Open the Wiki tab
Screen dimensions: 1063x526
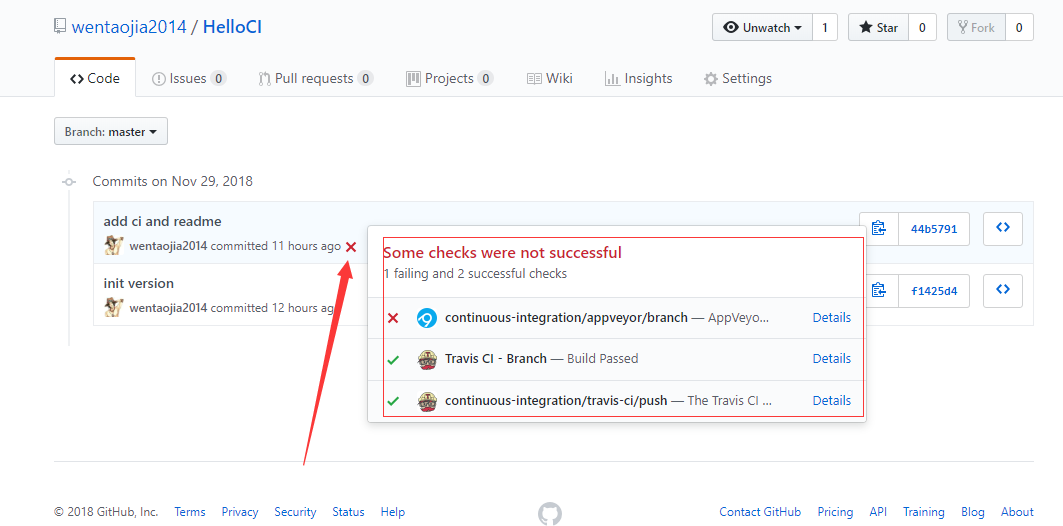click(x=550, y=79)
